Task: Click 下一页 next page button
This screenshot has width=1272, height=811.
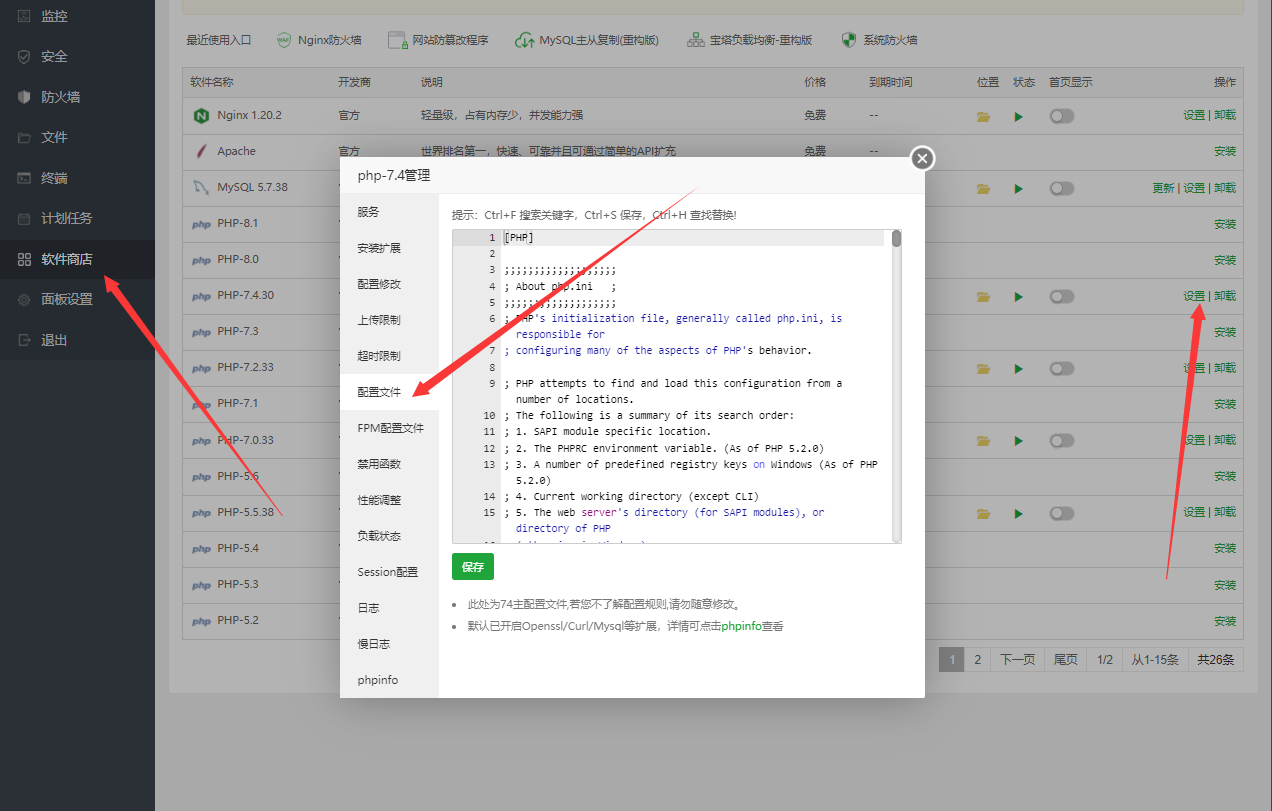Action: click(1017, 660)
